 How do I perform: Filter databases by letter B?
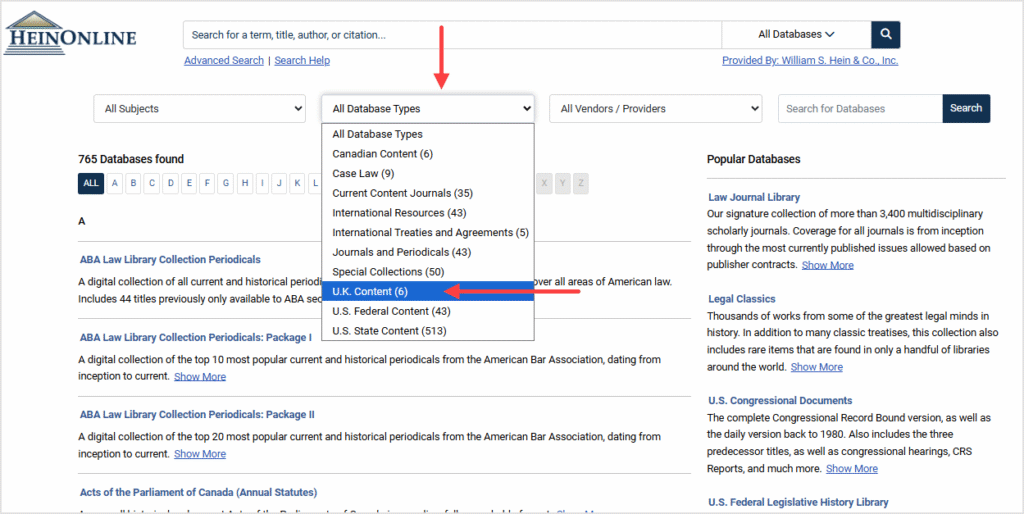click(x=133, y=184)
